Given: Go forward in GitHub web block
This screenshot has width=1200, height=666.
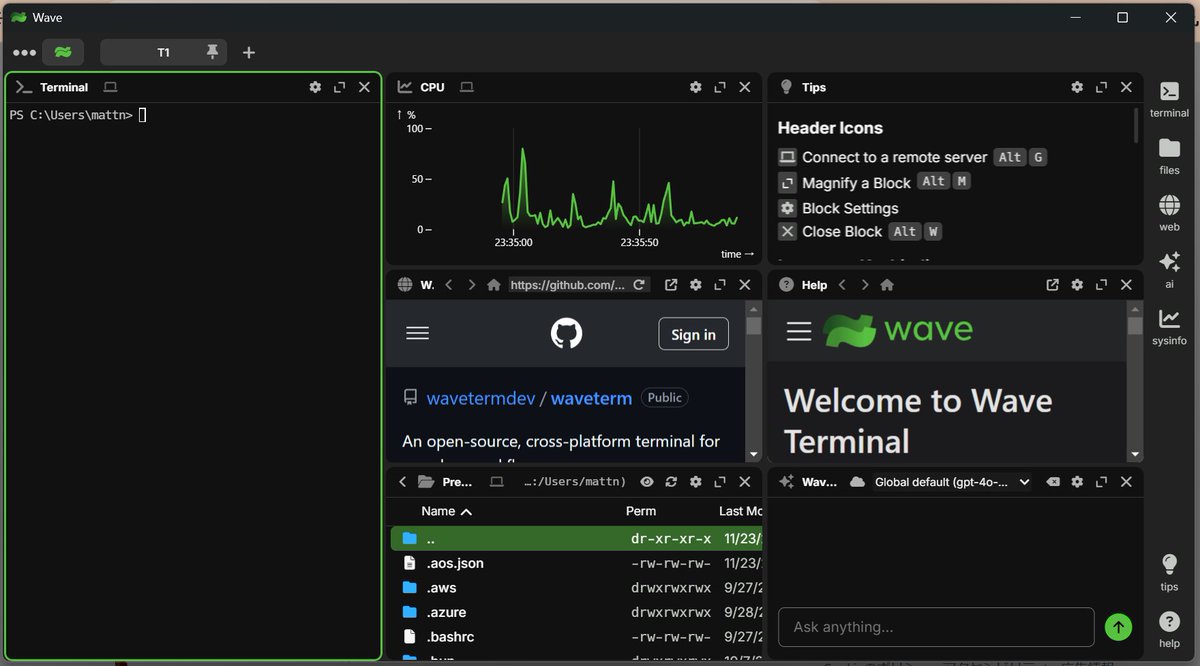Looking at the screenshot, I should tap(472, 285).
